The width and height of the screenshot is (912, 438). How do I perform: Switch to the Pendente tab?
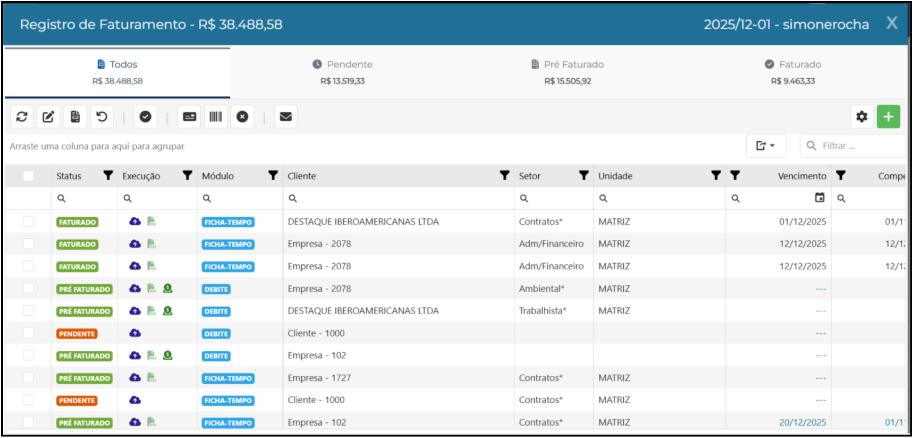pos(343,72)
